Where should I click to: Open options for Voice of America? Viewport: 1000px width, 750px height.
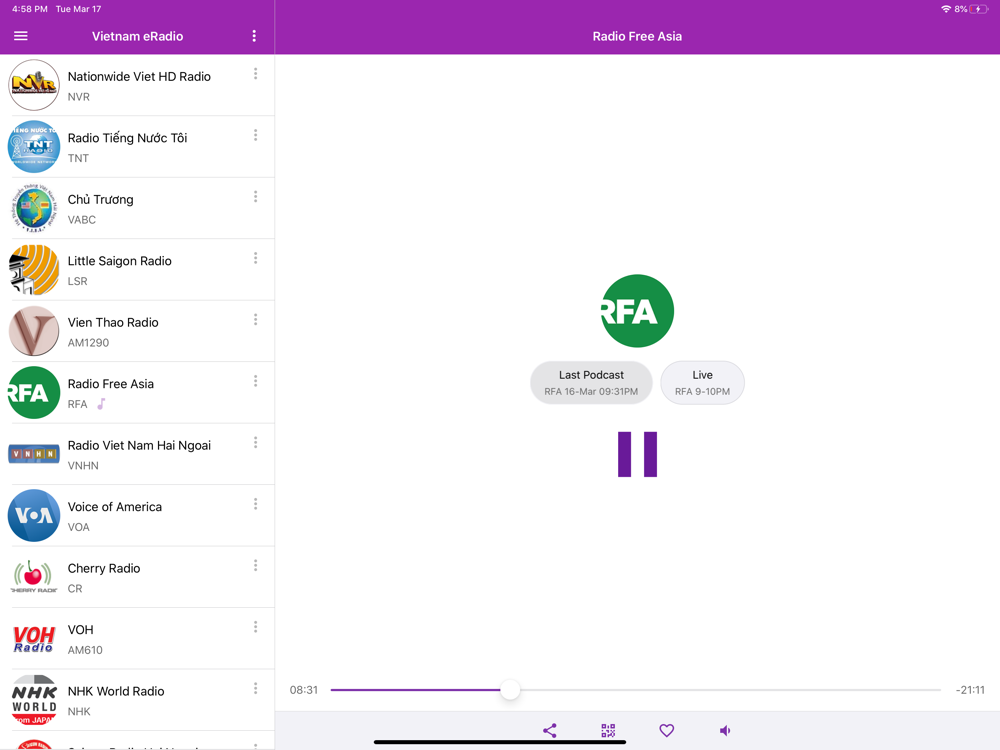pyautogui.click(x=256, y=504)
